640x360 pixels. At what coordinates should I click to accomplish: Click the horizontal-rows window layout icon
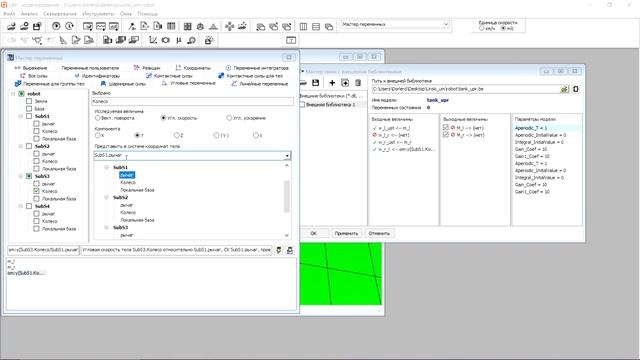pos(316,27)
